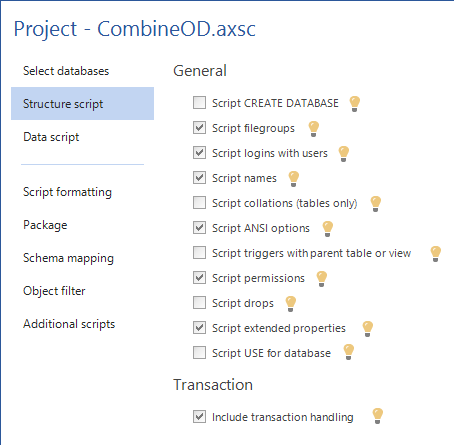
Task: Uncheck Script filegroups option
Action: (199, 128)
